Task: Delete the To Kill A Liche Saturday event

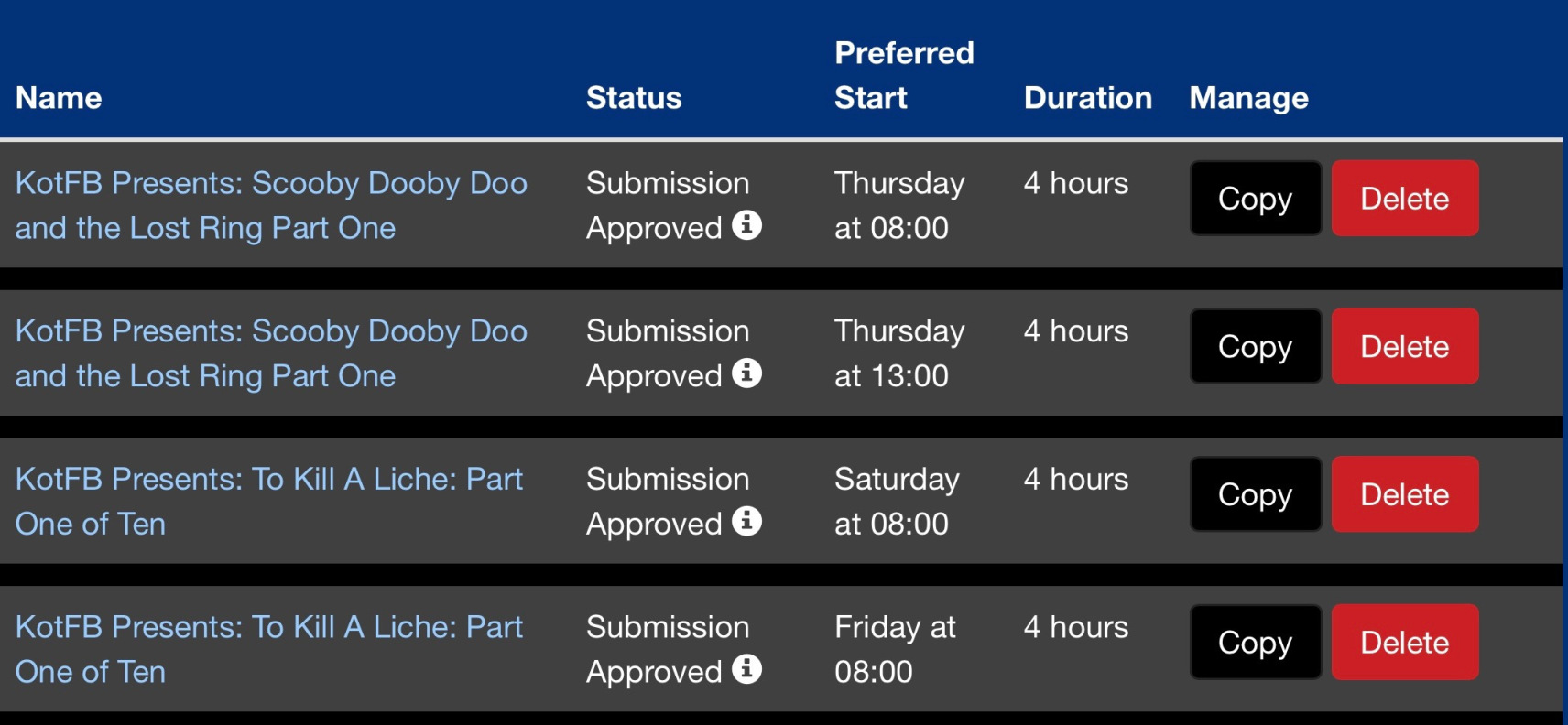Action: point(1404,494)
